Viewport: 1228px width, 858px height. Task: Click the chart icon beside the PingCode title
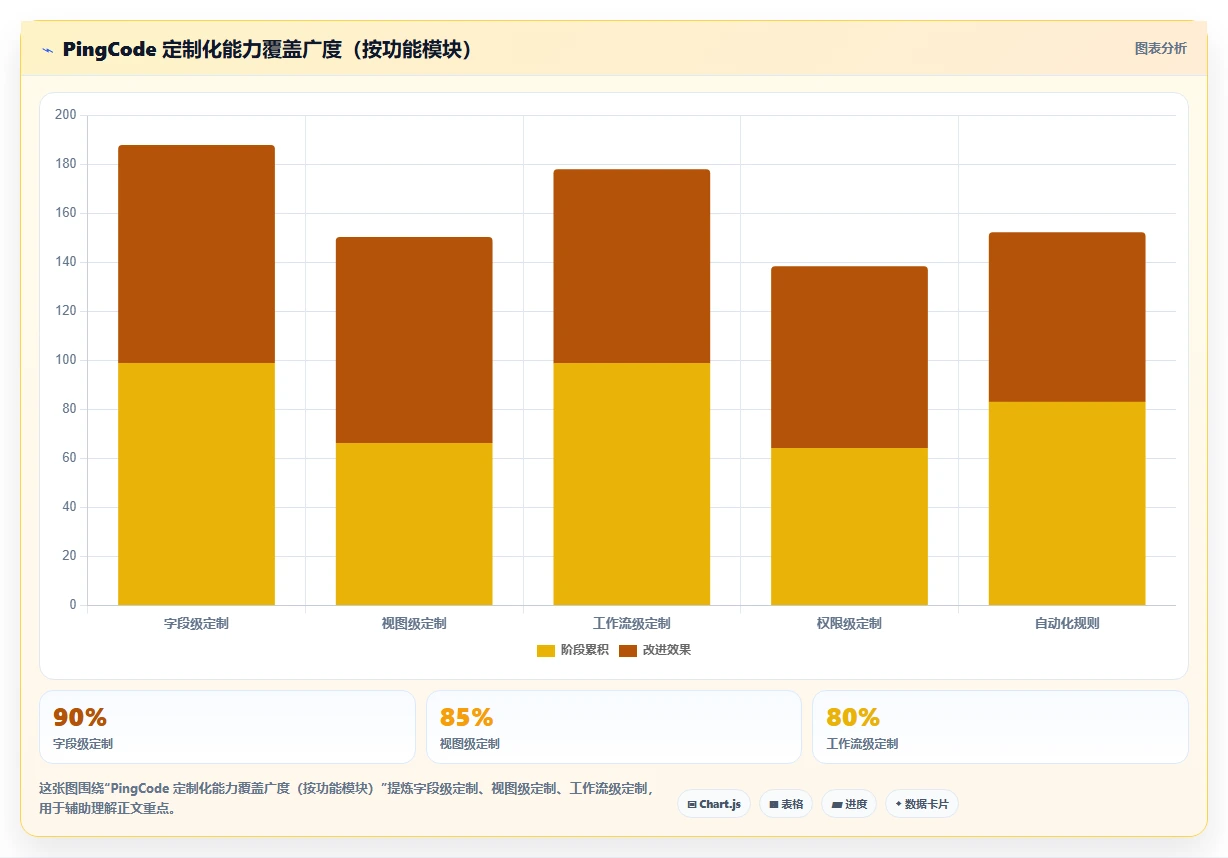coord(47,50)
